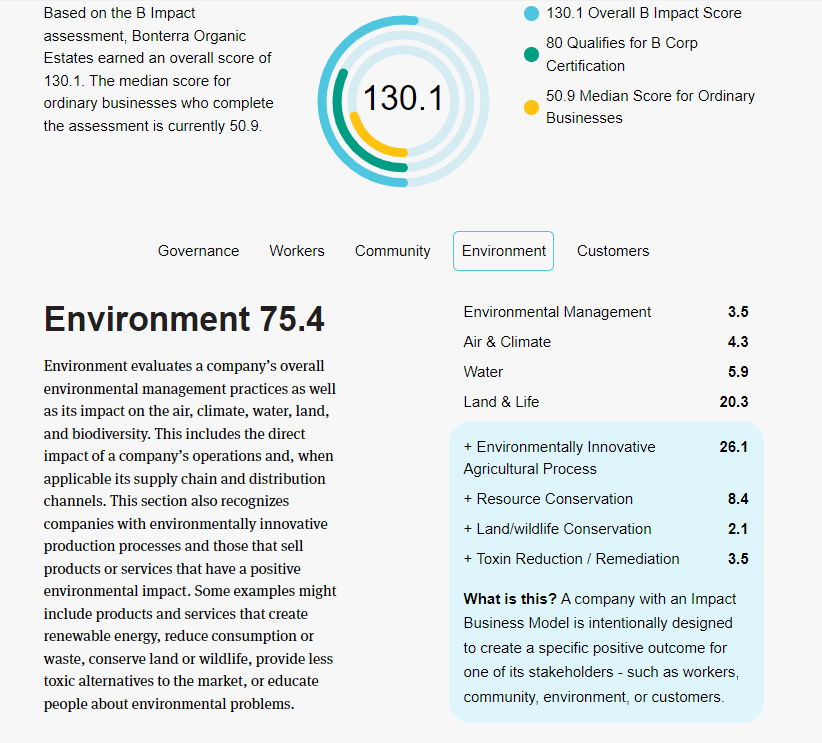Click the yellow Median Score legend dot
The height and width of the screenshot is (743, 822).
(532, 107)
